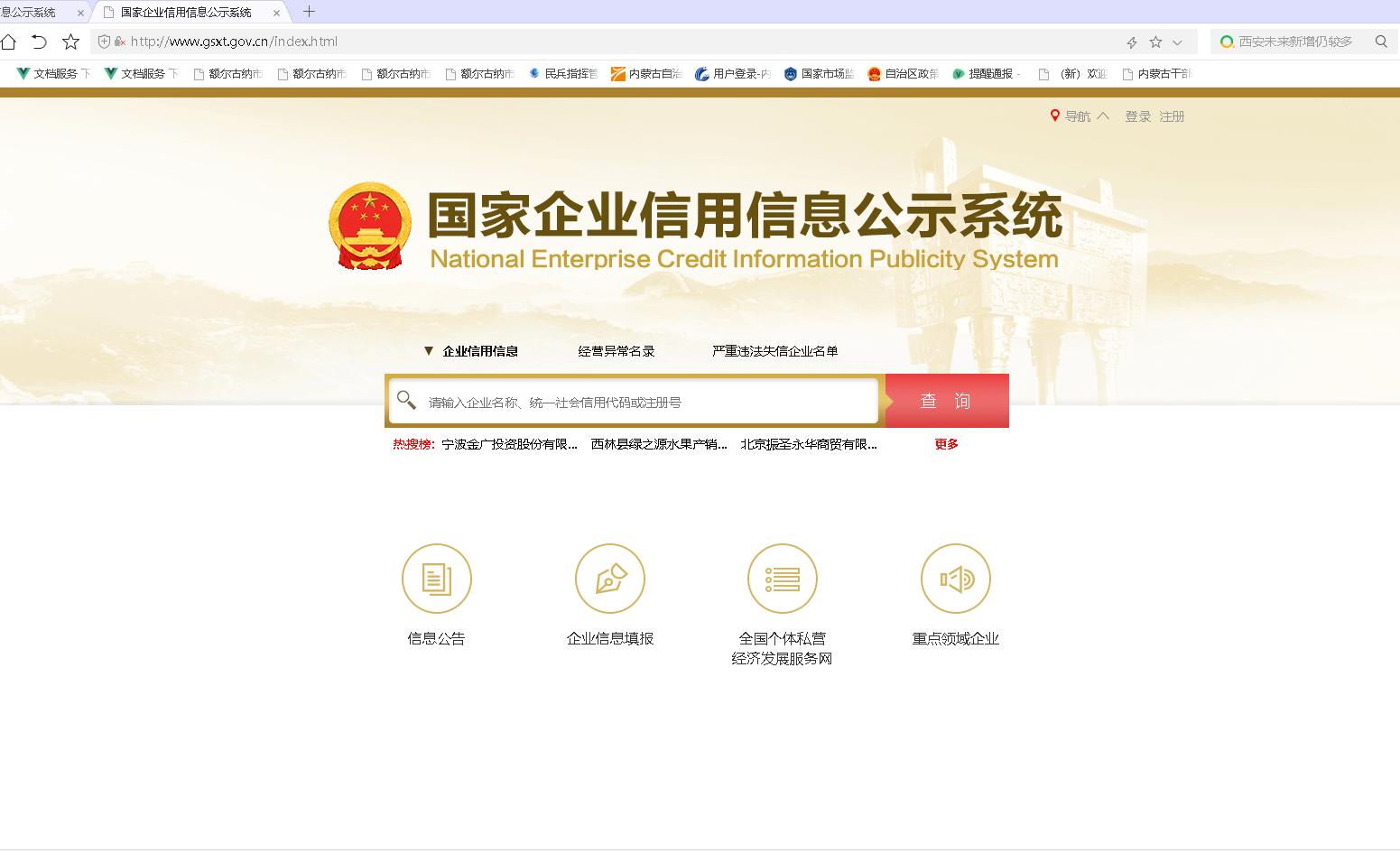
Task: Open the 信息公告 document icon
Action: point(437,579)
